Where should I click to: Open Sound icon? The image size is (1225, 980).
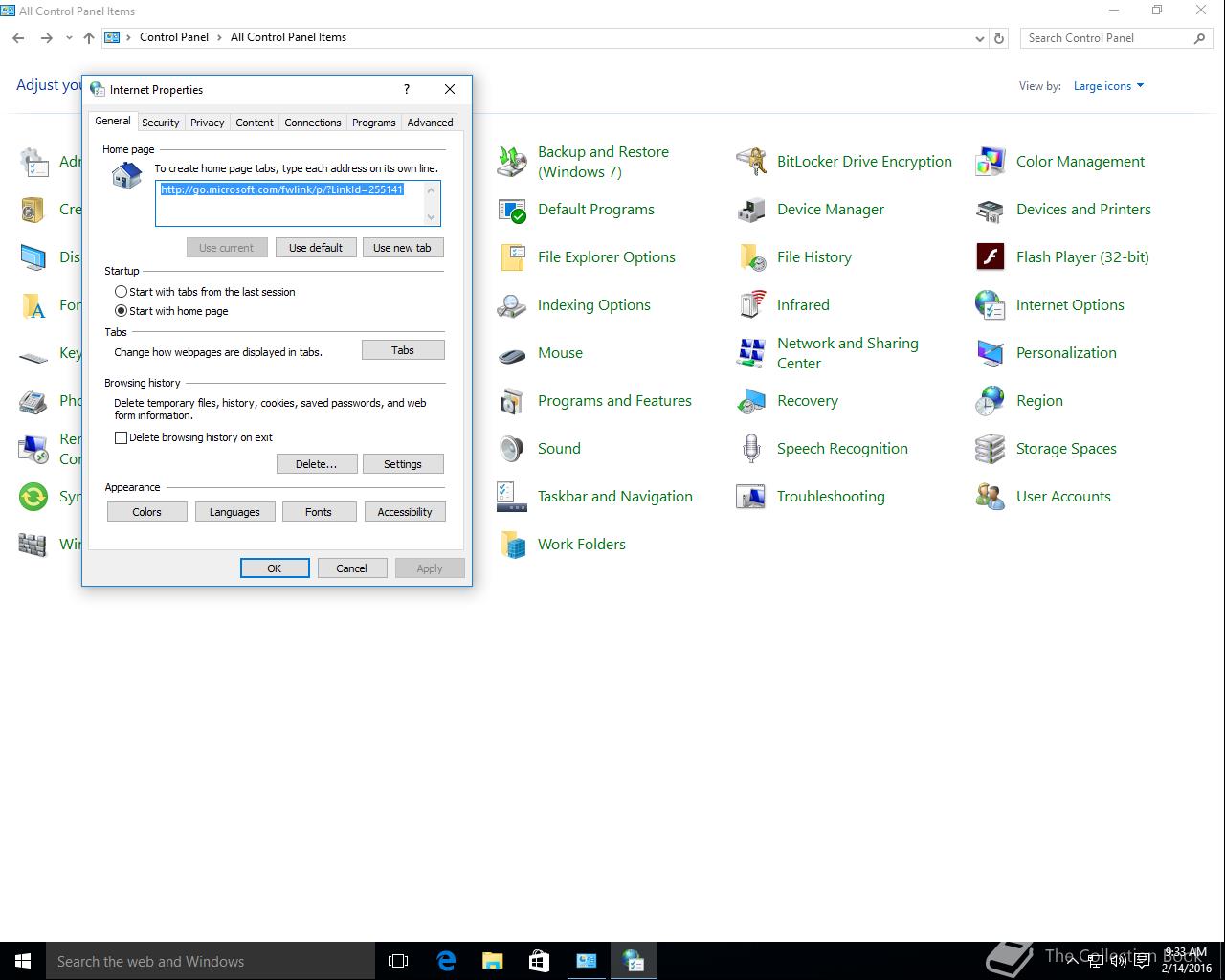point(512,449)
